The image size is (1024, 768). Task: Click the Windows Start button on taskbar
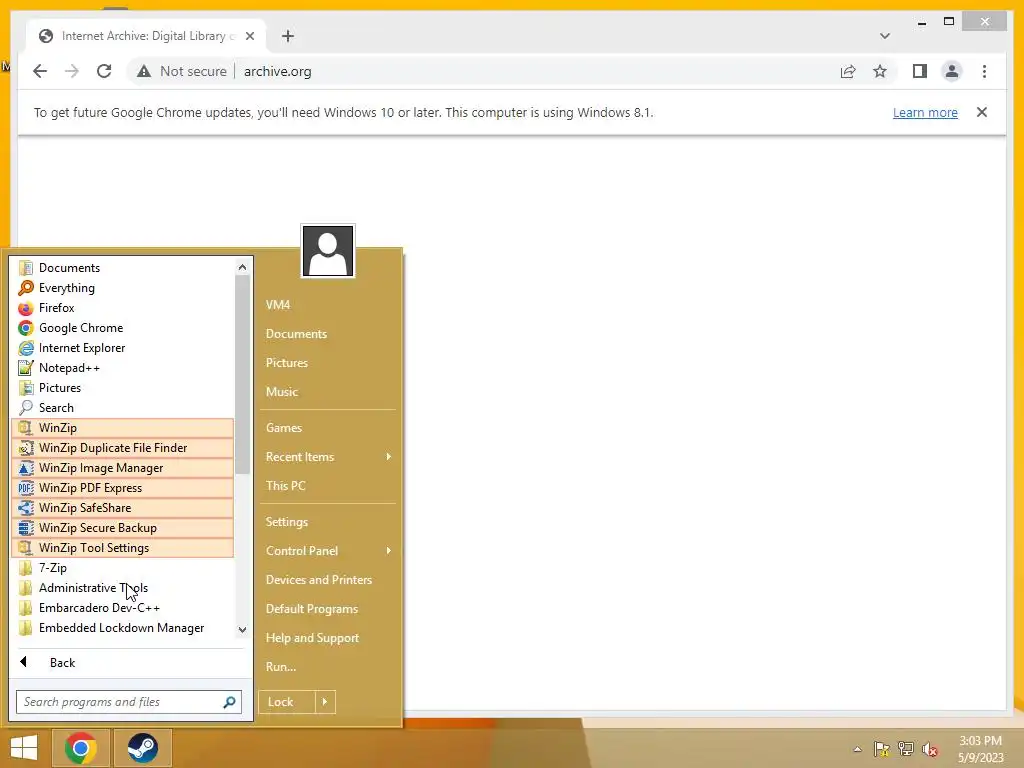pos(24,748)
